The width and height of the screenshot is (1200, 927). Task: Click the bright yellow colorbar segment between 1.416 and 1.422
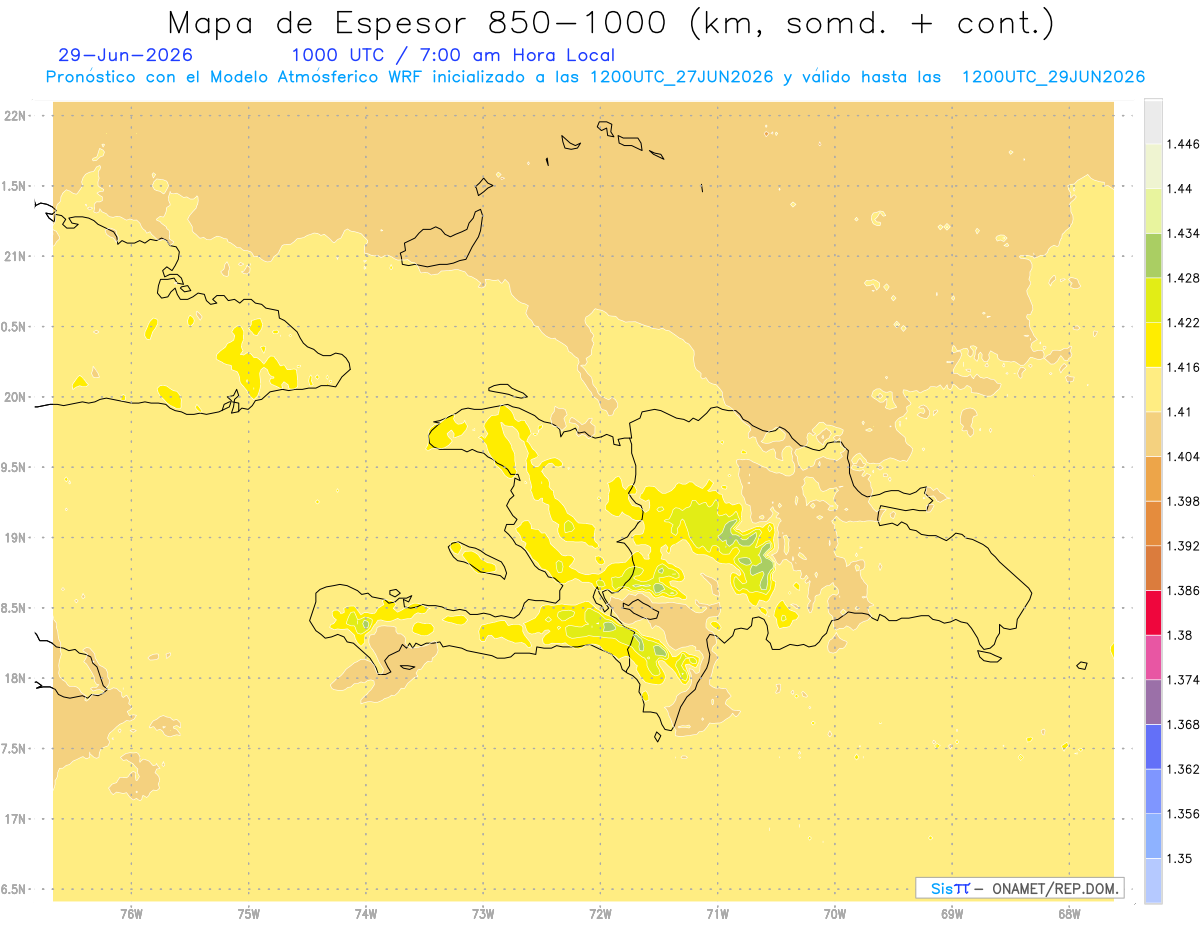coord(1153,344)
